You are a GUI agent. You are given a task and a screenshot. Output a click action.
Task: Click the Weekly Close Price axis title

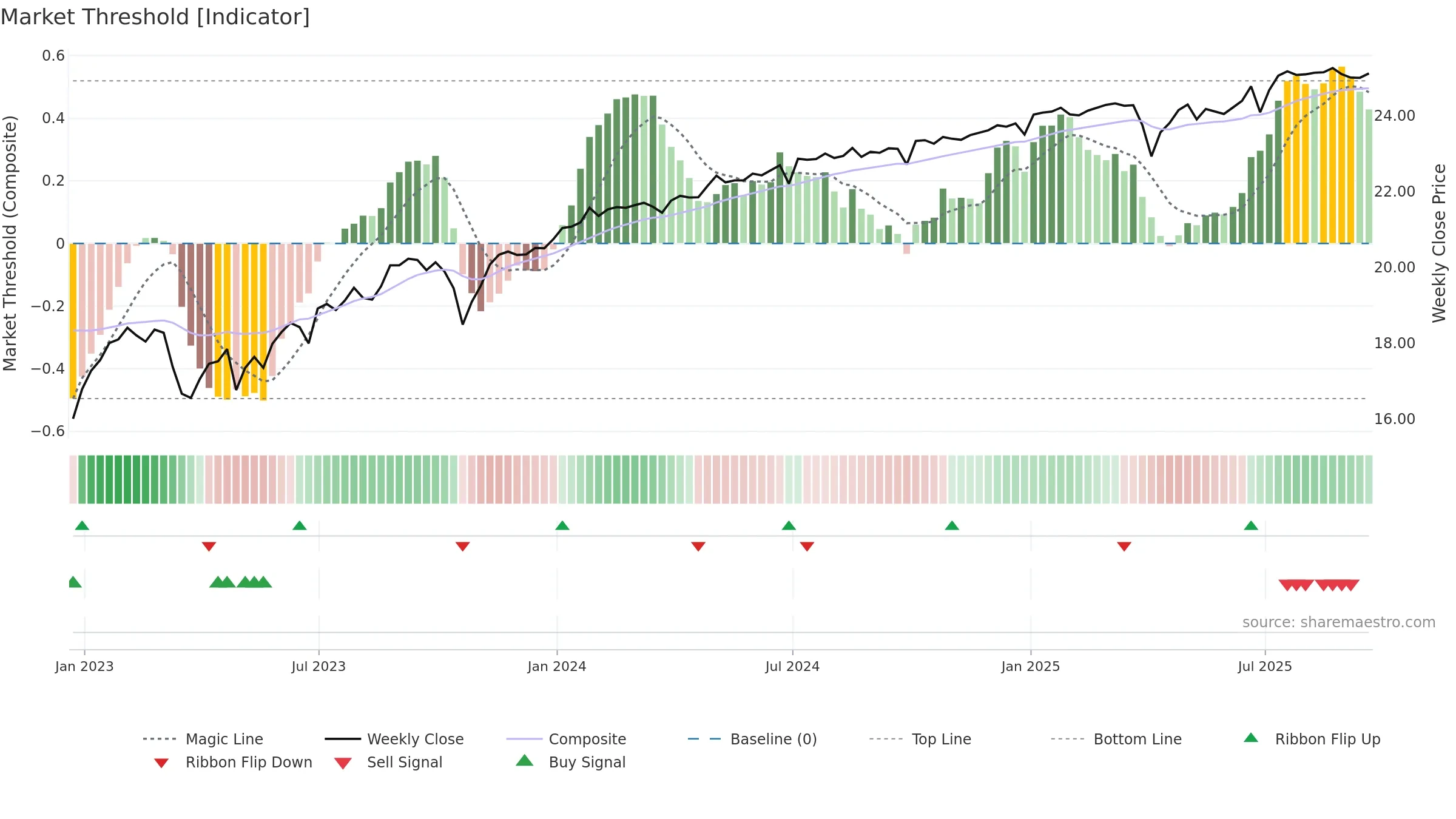(x=1439, y=243)
